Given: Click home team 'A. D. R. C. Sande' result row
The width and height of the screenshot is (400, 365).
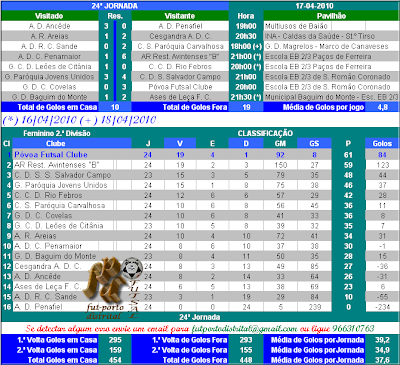Looking at the screenshot, I should point(49,46).
